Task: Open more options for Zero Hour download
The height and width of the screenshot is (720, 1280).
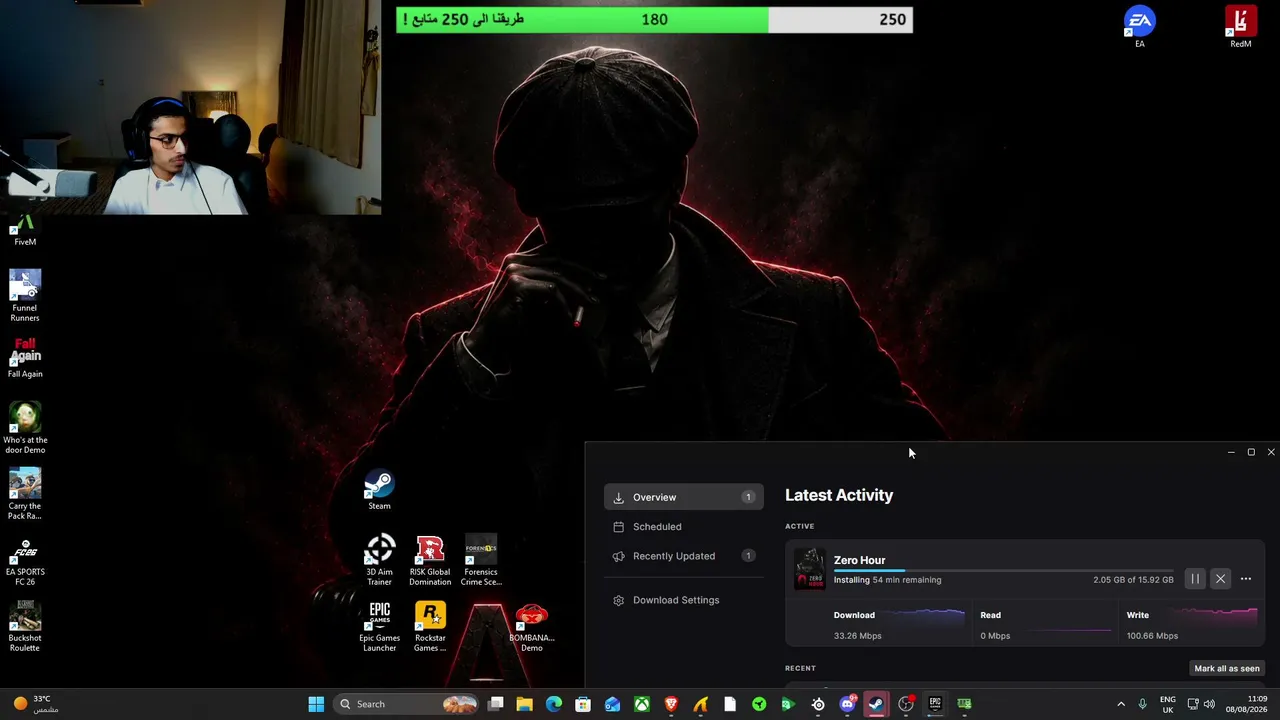Action: pos(1246,579)
